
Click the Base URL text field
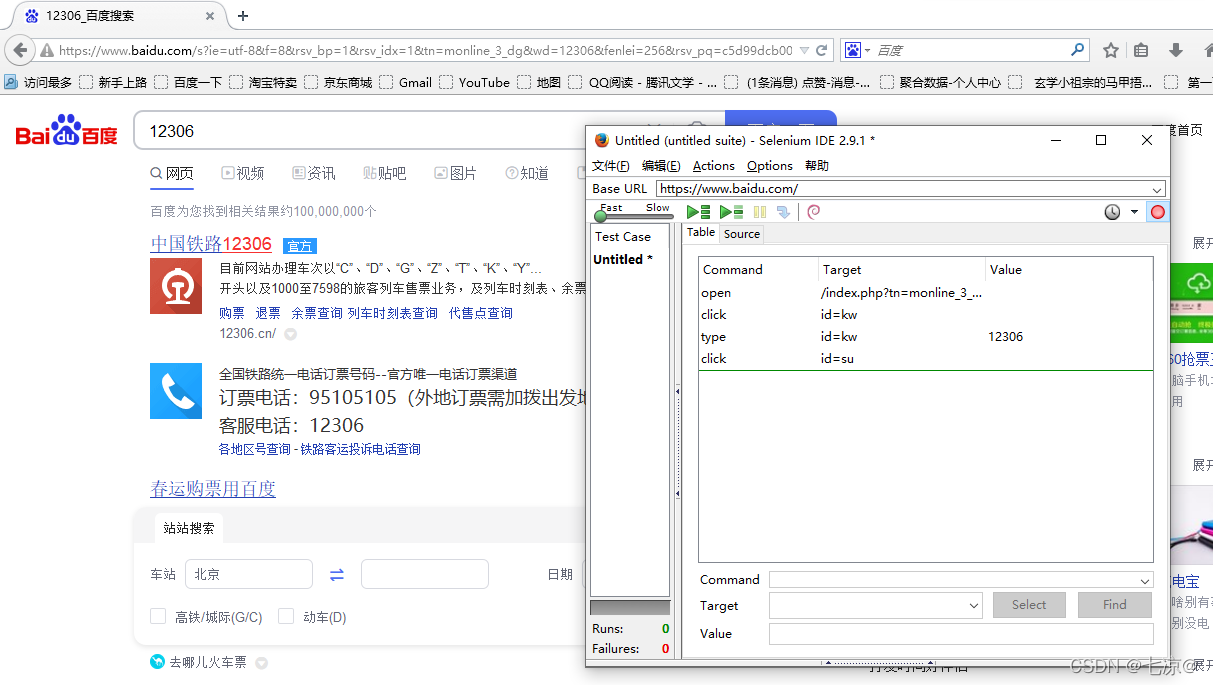(903, 189)
